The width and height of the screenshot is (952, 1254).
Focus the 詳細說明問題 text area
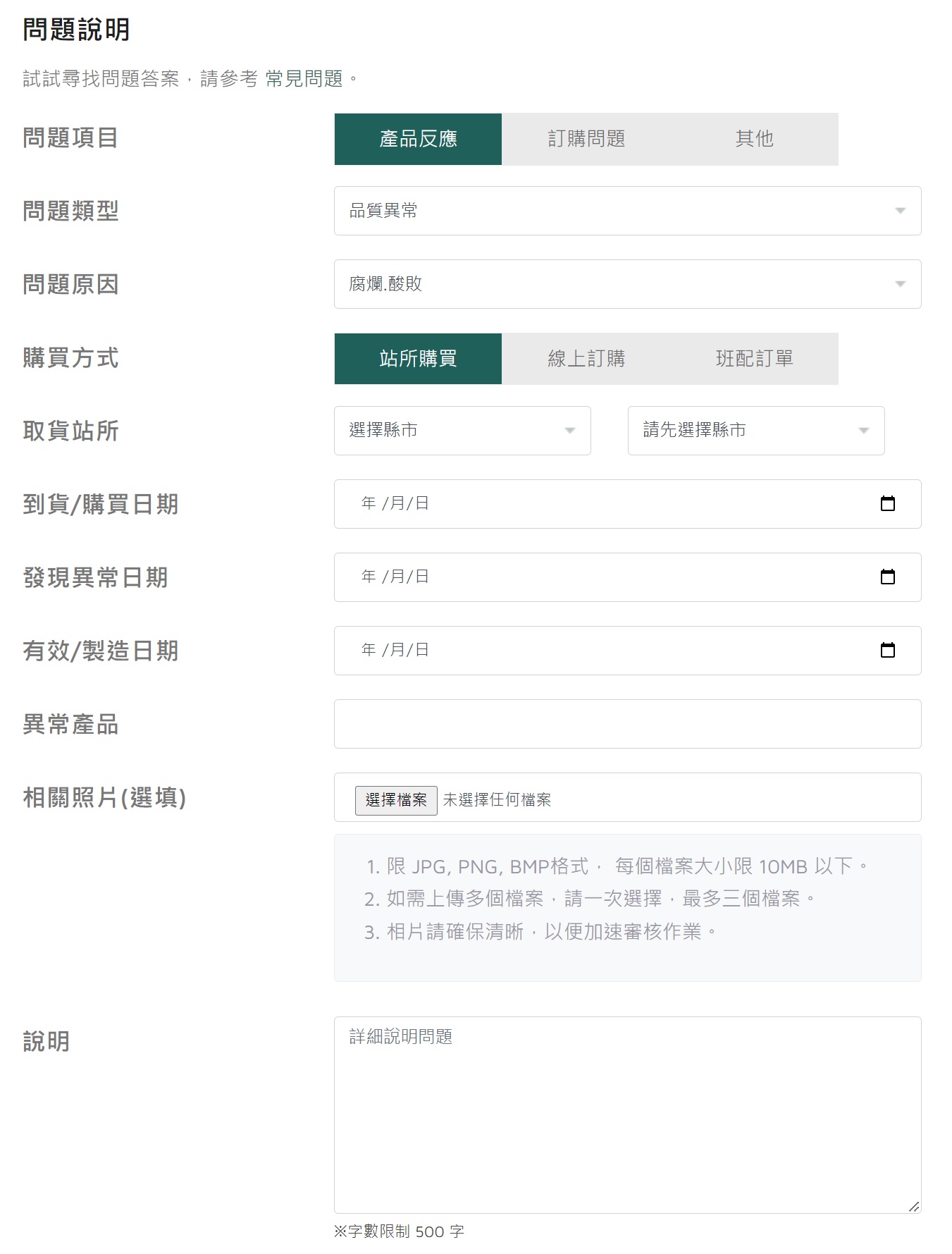[x=627, y=1114]
